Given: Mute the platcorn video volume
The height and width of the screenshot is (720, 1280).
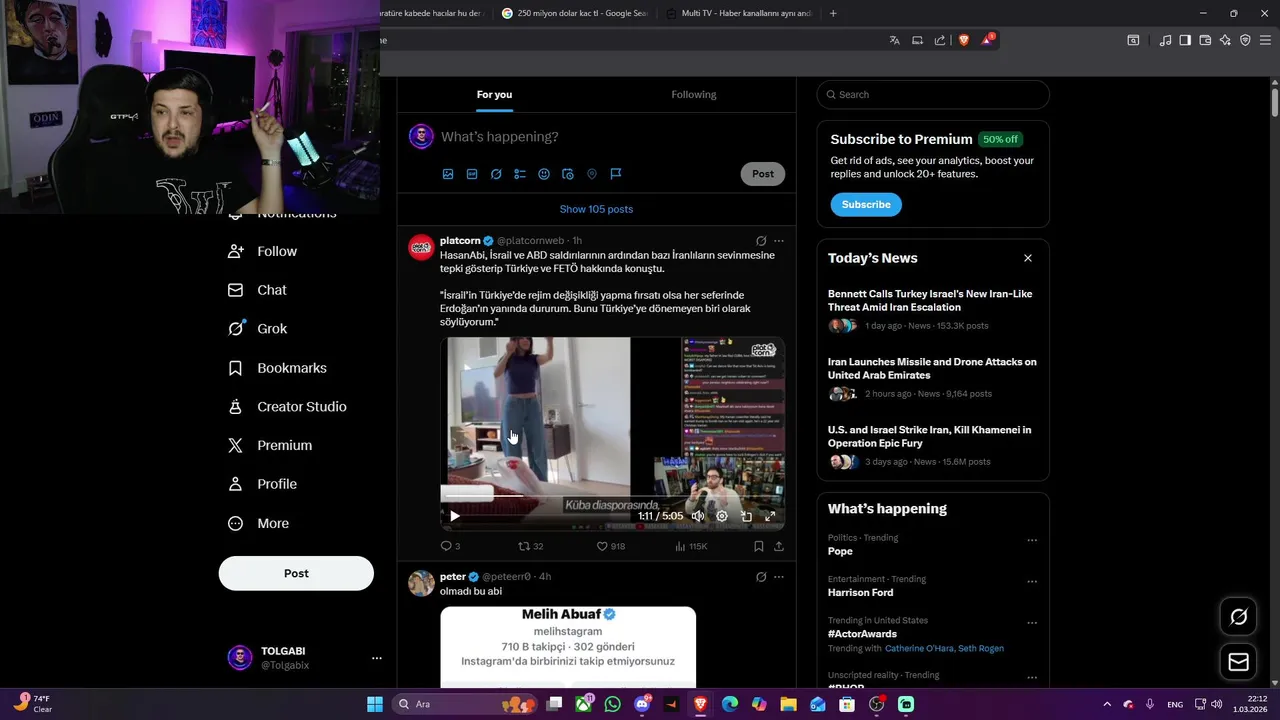Looking at the screenshot, I should [x=698, y=516].
